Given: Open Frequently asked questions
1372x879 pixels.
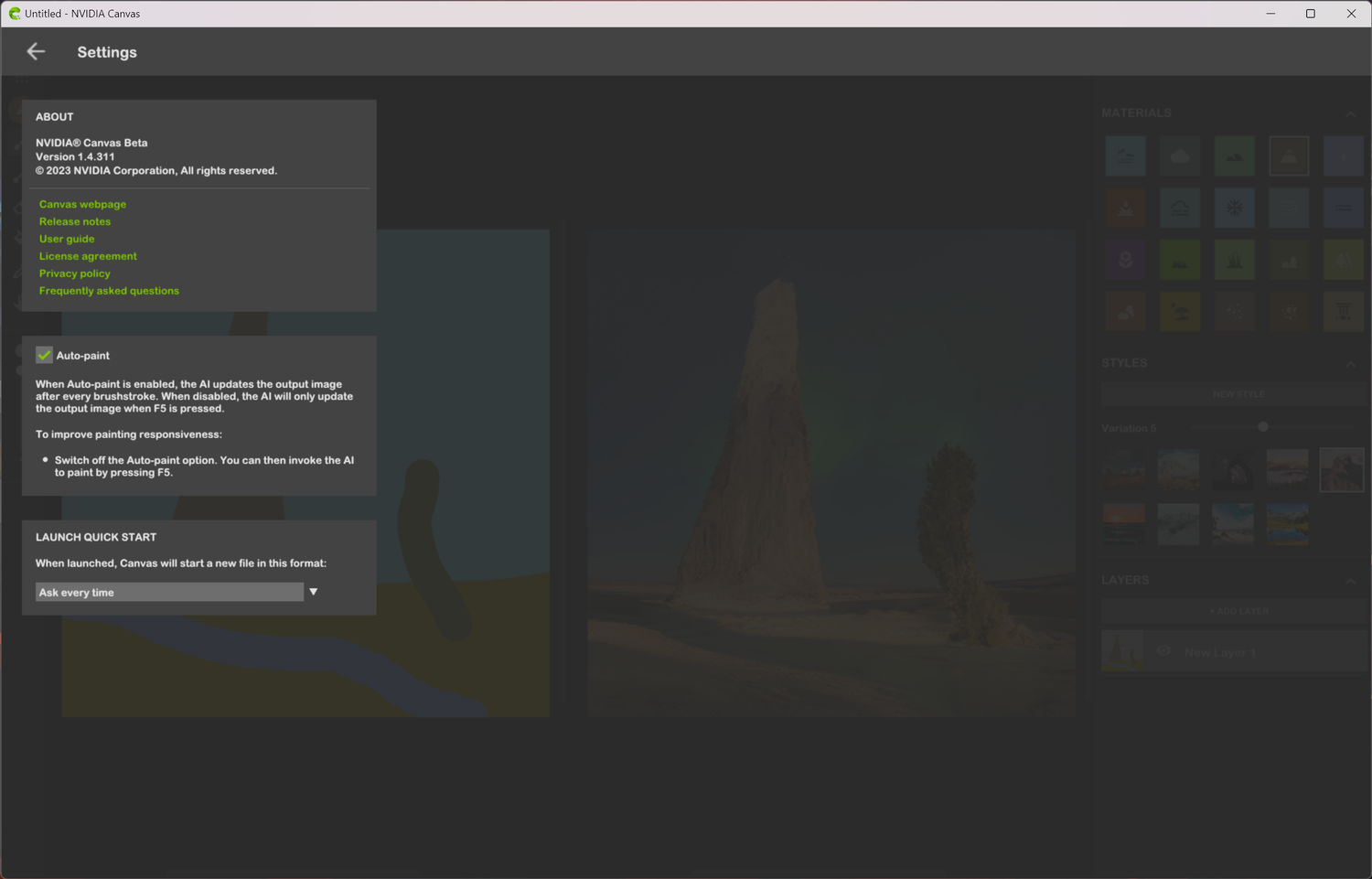Looking at the screenshot, I should [x=109, y=291].
